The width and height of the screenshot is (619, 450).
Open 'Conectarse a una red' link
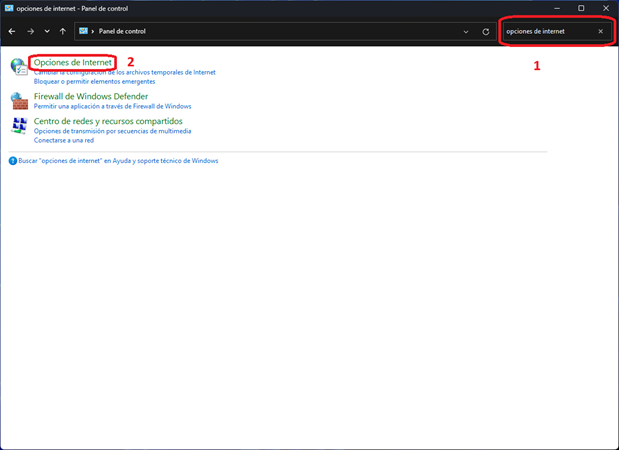click(64, 140)
